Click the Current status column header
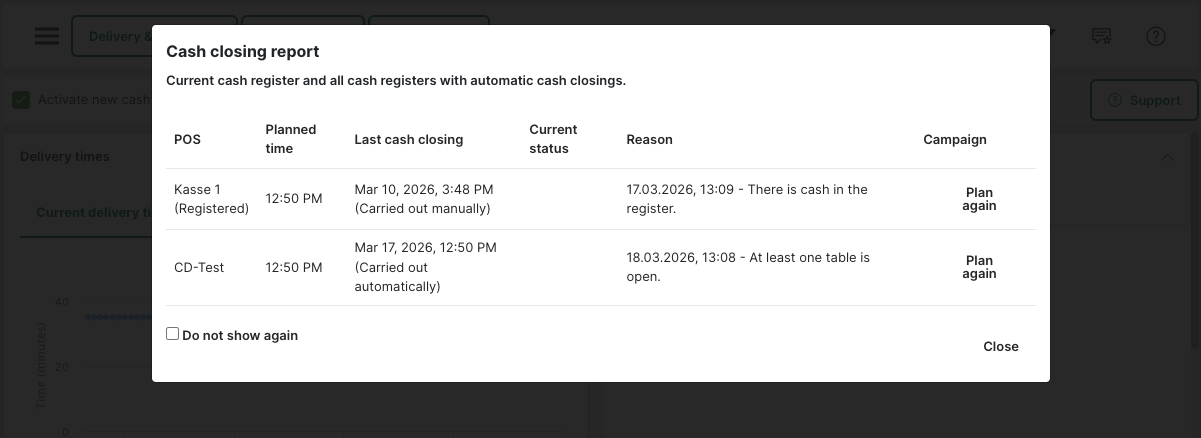This screenshot has height=438, width=1201. pyautogui.click(x=553, y=139)
